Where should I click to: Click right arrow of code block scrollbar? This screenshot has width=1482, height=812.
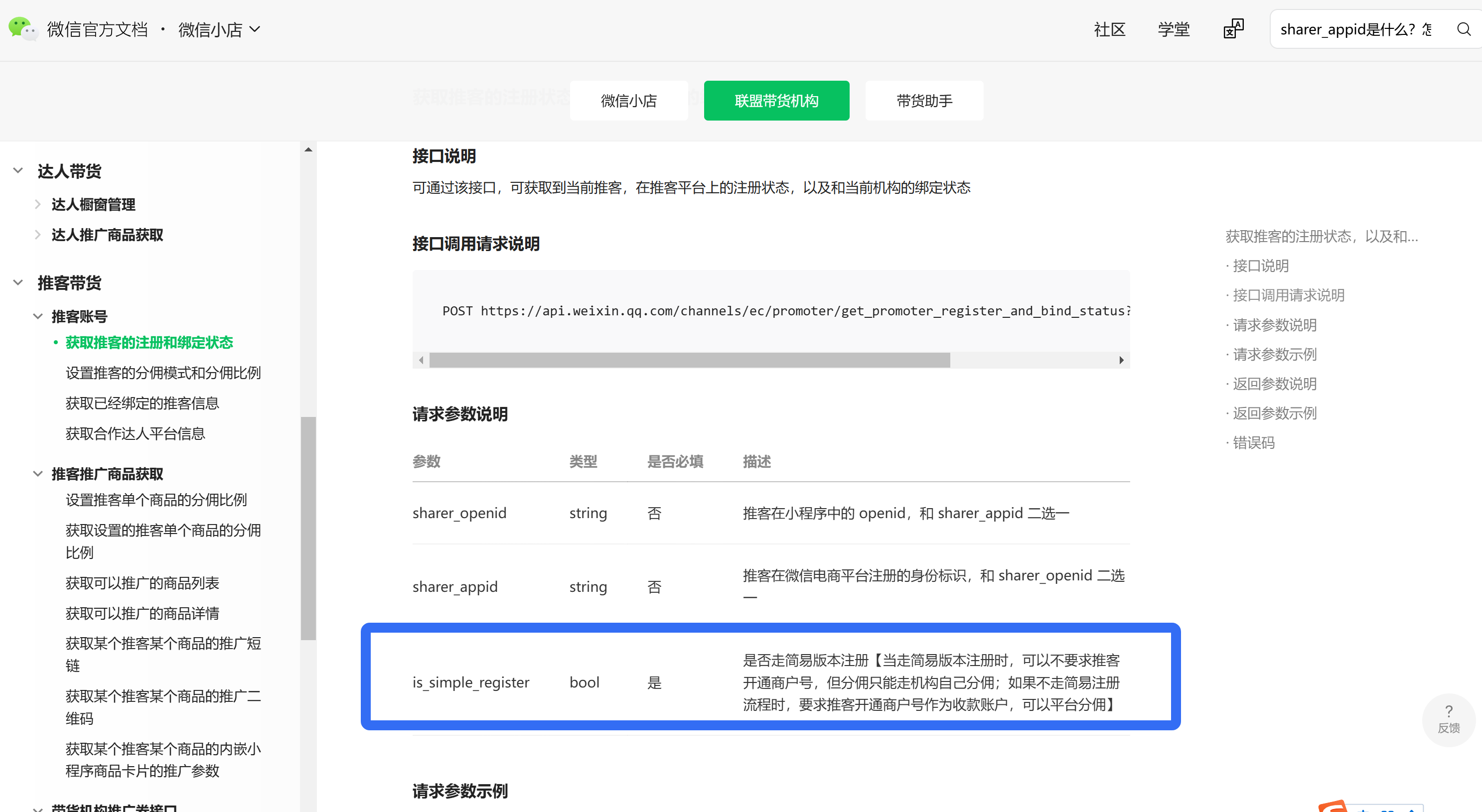[1121, 360]
